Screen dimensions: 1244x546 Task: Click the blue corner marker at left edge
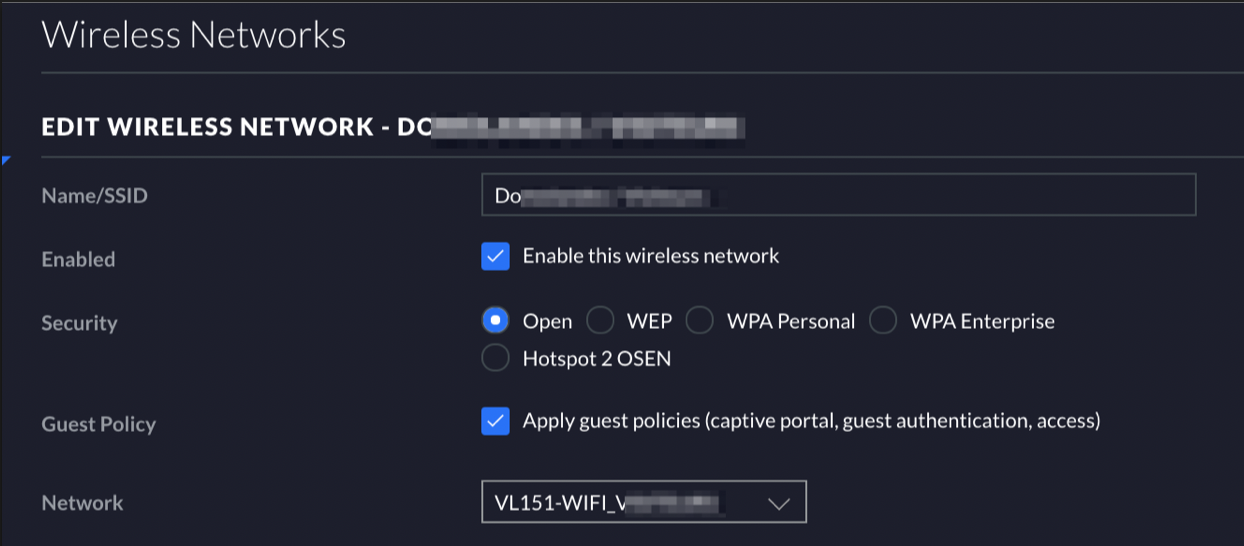pyautogui.click(x=5, y=160)
